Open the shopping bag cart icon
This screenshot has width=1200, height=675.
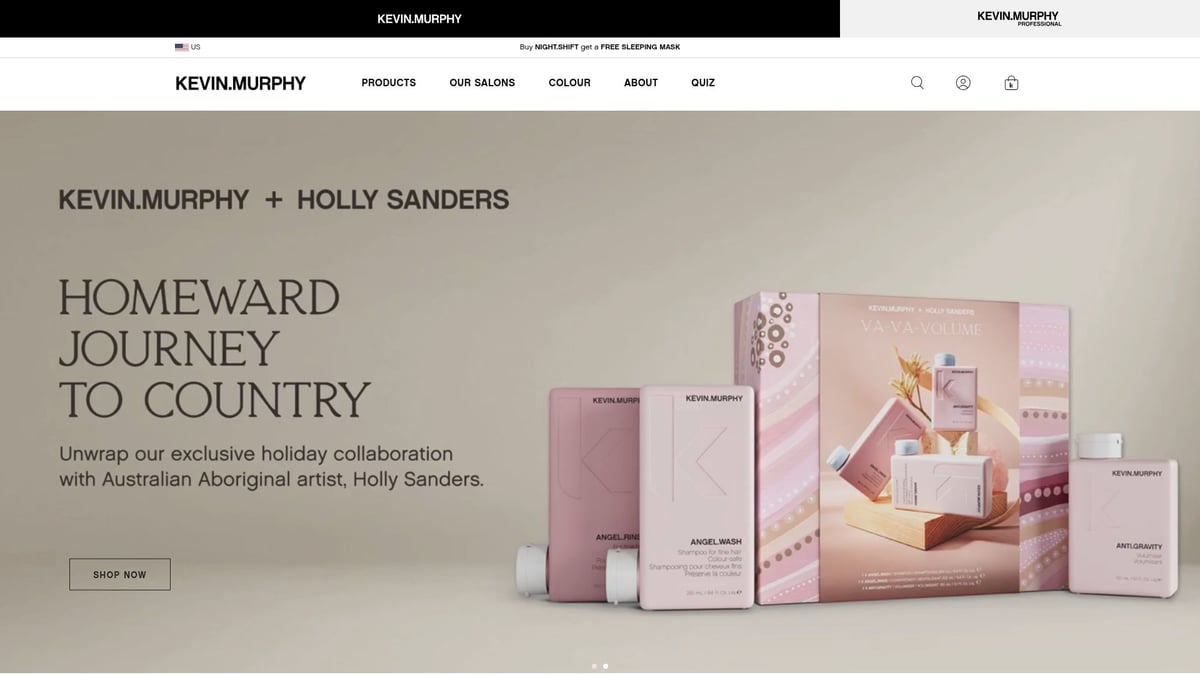click(1011, 83)
